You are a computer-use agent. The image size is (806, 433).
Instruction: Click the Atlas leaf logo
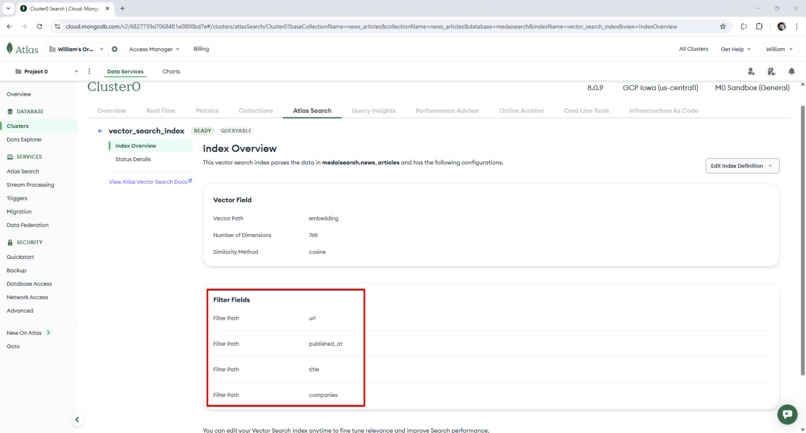(x=9, y=48)
